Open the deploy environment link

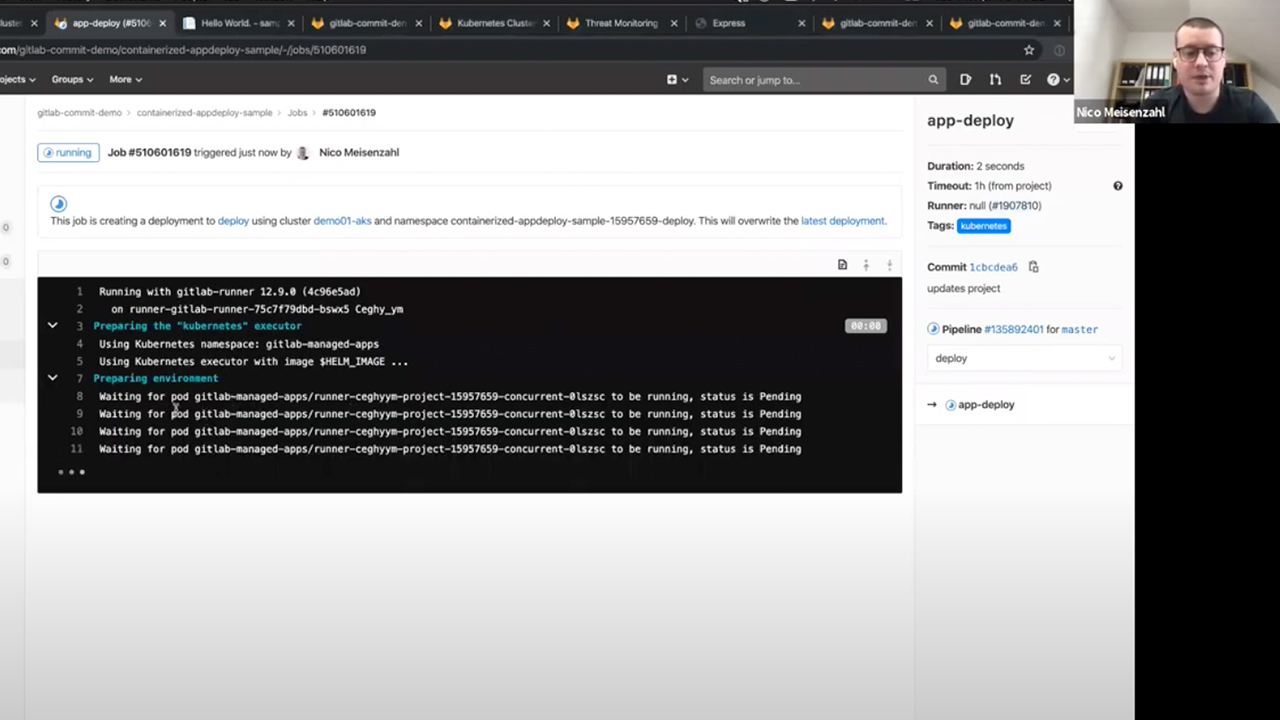point(233,221)
